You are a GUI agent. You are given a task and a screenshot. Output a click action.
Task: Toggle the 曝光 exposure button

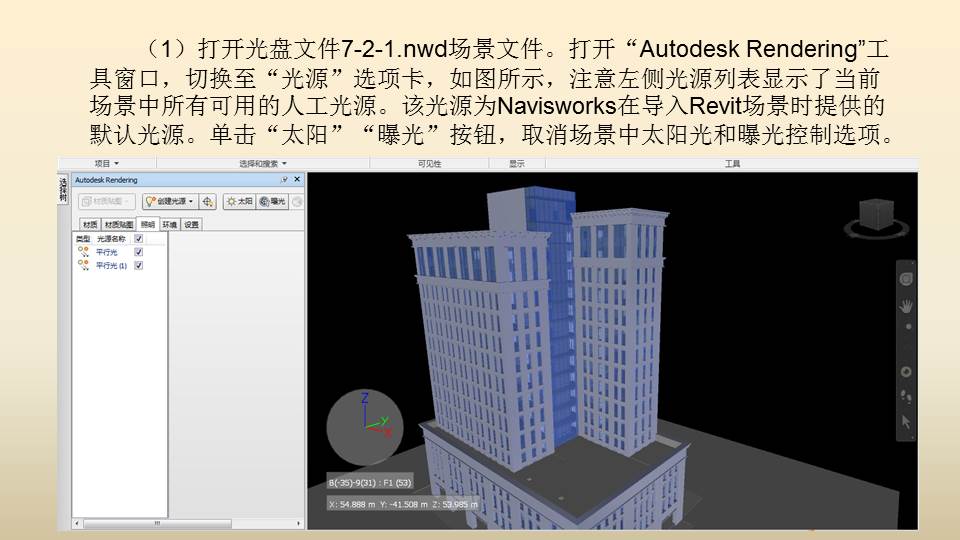(x=272, y=201)
